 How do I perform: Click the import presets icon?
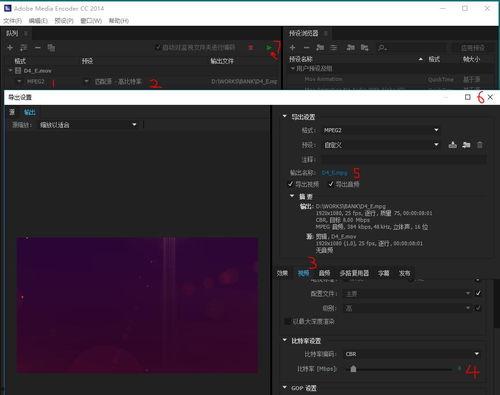(x=350, y=47)
